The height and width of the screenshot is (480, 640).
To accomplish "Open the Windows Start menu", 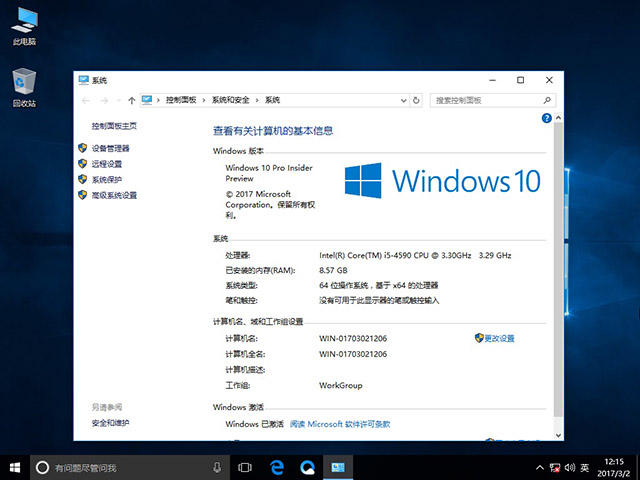I will pos(15,467).
